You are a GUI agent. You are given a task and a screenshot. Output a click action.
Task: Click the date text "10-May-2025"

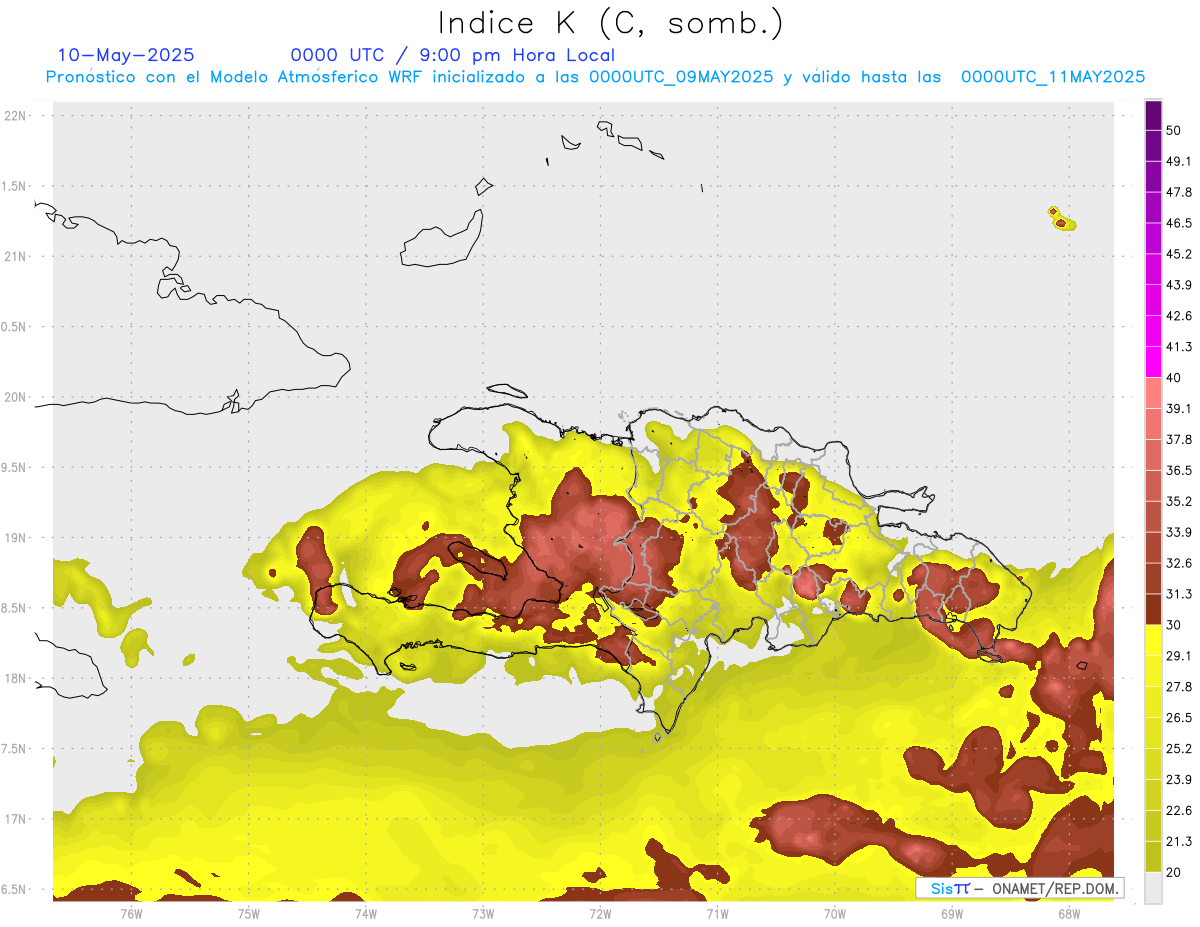(x=126, y=55)
